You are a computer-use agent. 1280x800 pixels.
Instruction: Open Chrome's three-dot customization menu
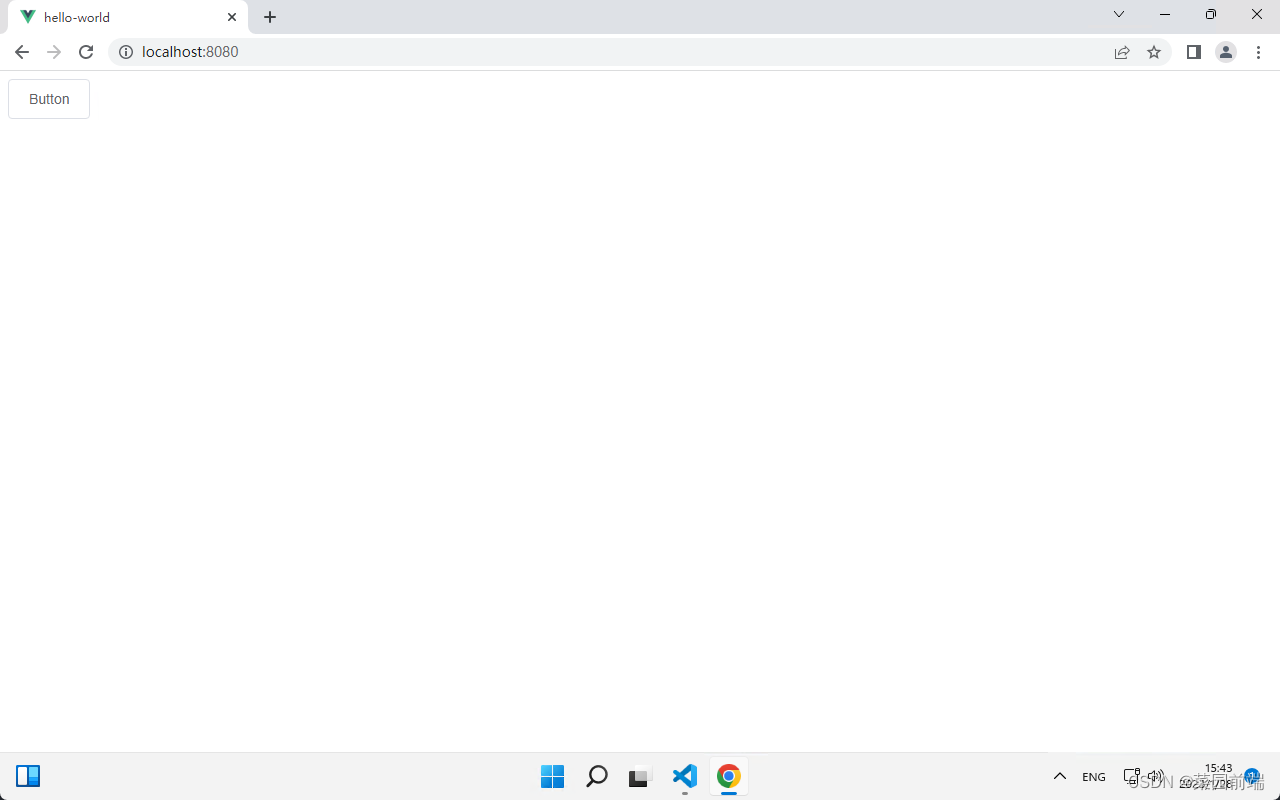pyautogui.click(x=1258, y=52)
